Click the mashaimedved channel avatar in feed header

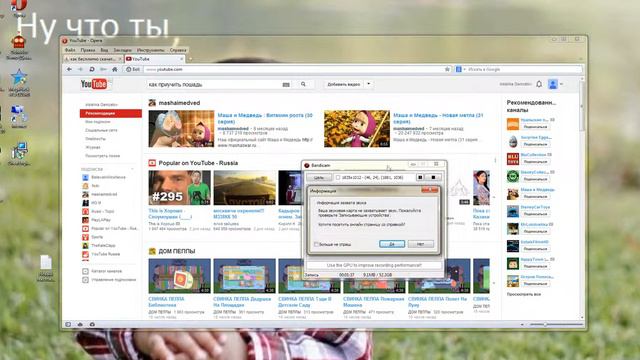coord(152,103)
